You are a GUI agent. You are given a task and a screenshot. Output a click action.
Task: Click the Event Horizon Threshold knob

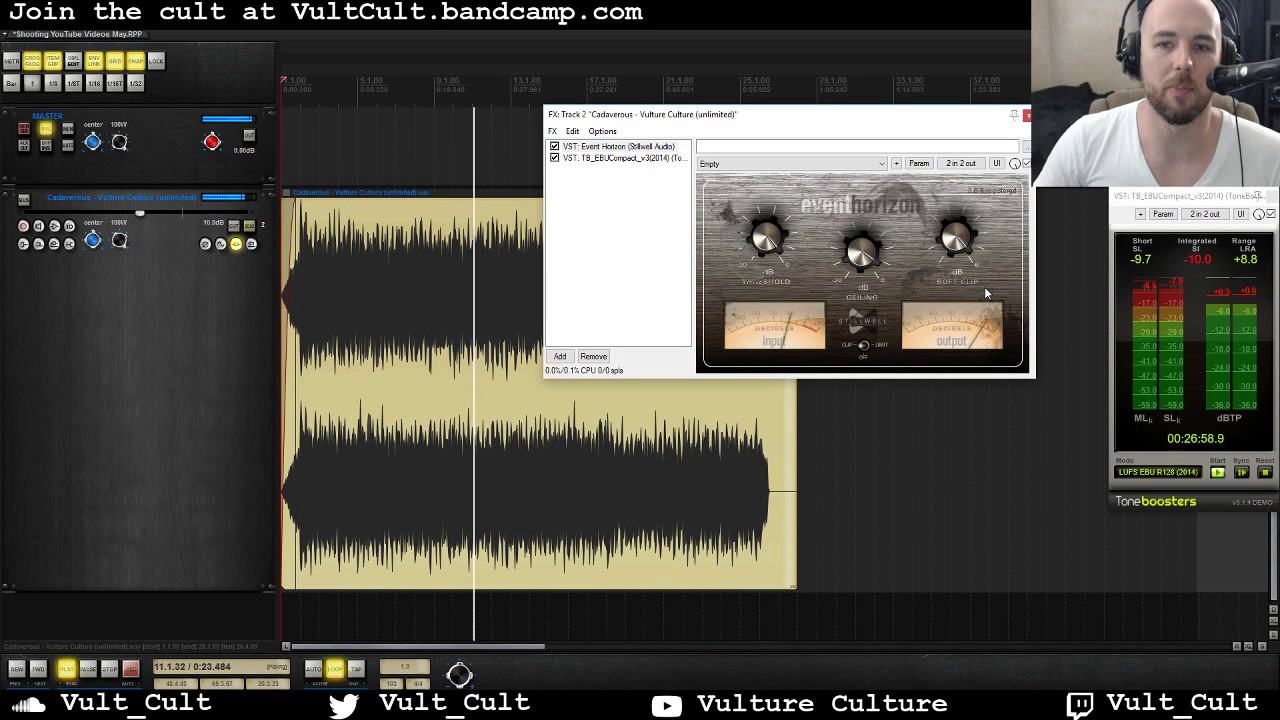[x=766, y=238]
